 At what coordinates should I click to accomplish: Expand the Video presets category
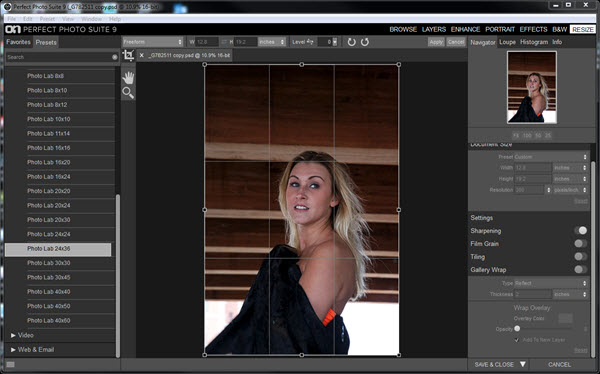[13, 335]
